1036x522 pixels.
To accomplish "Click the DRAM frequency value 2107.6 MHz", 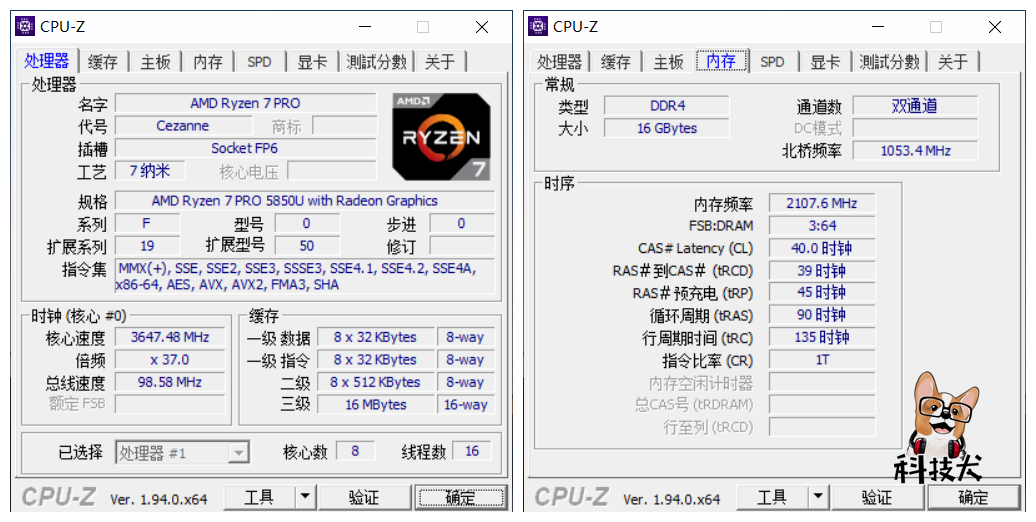I will click(x=822, y=204).
